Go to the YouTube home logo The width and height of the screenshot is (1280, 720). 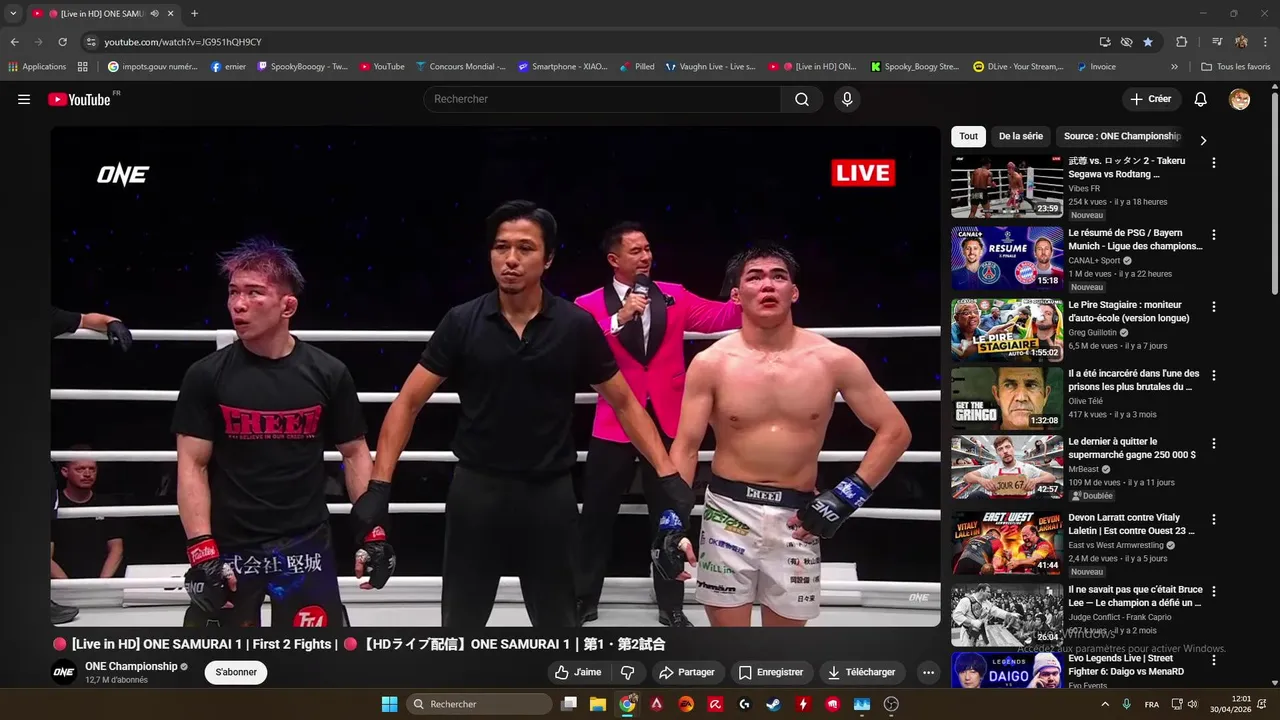pos(79,99)
